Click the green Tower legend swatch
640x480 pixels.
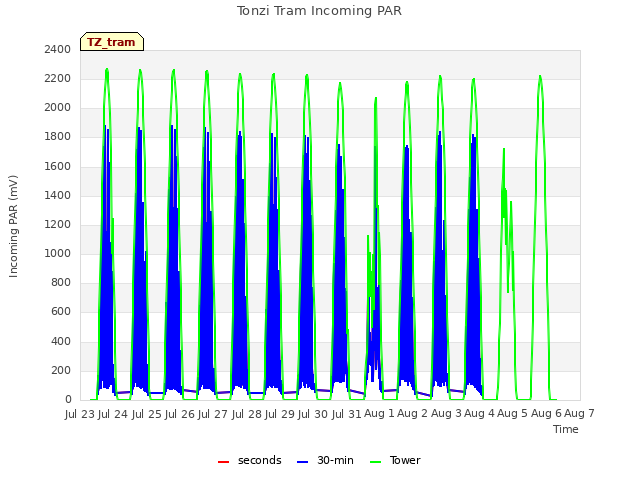[375, 462]
